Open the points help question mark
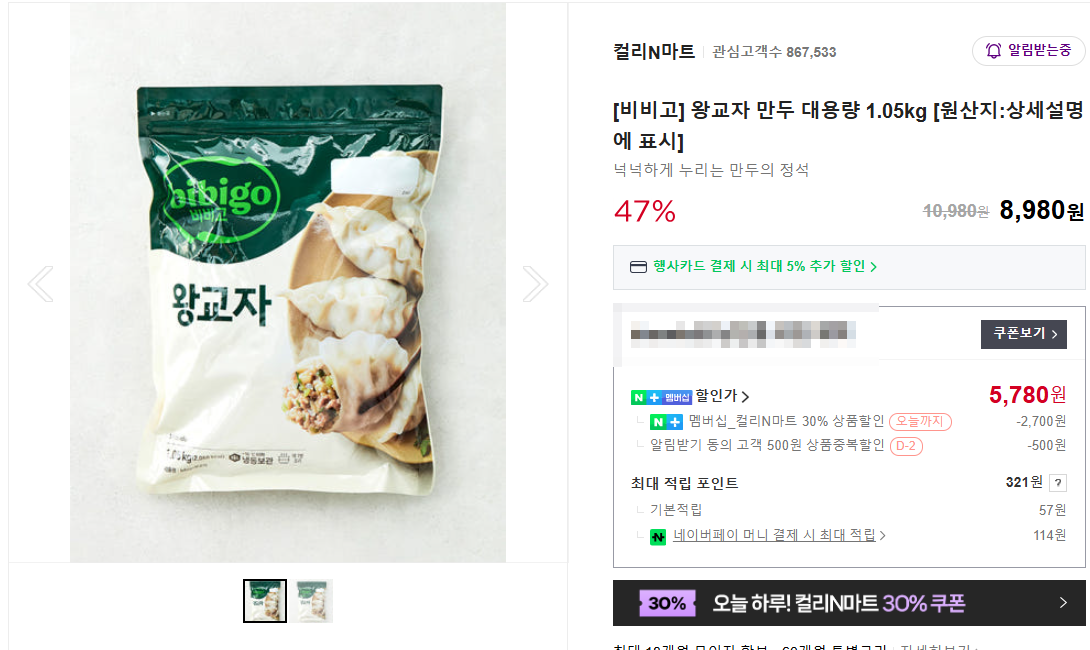The height and width of the screenshot is (650, 1090). (1057, 484)
